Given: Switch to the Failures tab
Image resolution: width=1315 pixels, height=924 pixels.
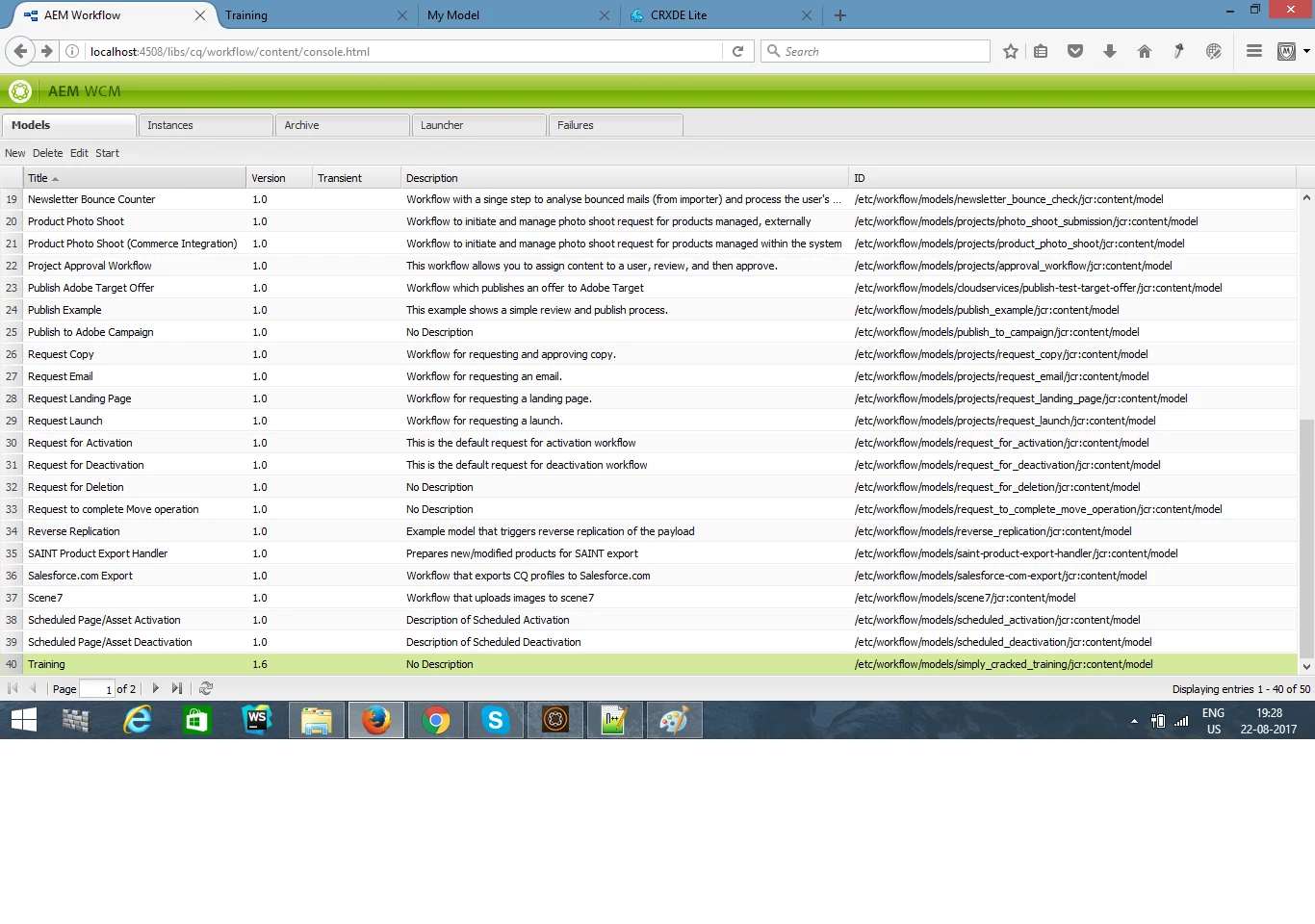Looking at the screenshot, I should (615, 125).
